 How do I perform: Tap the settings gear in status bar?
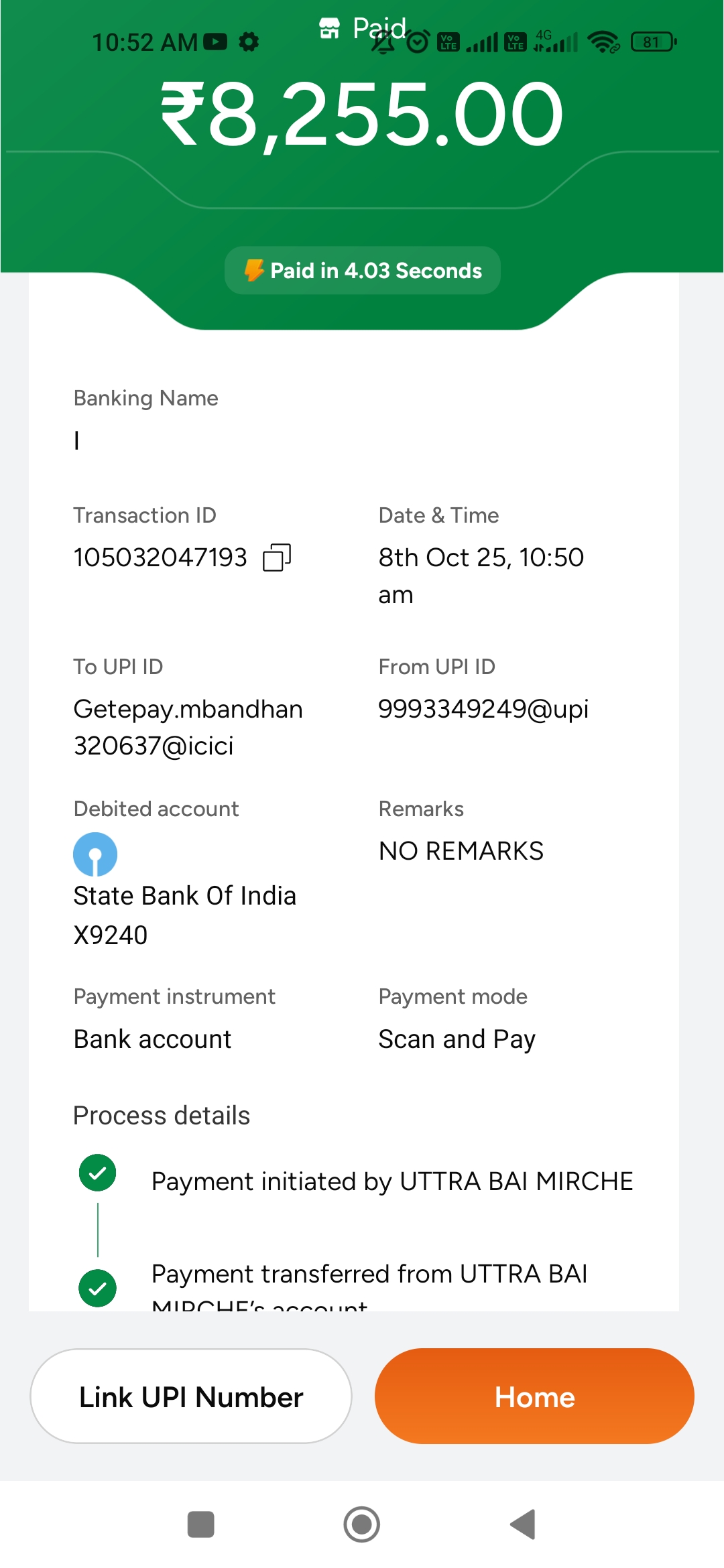249,42
